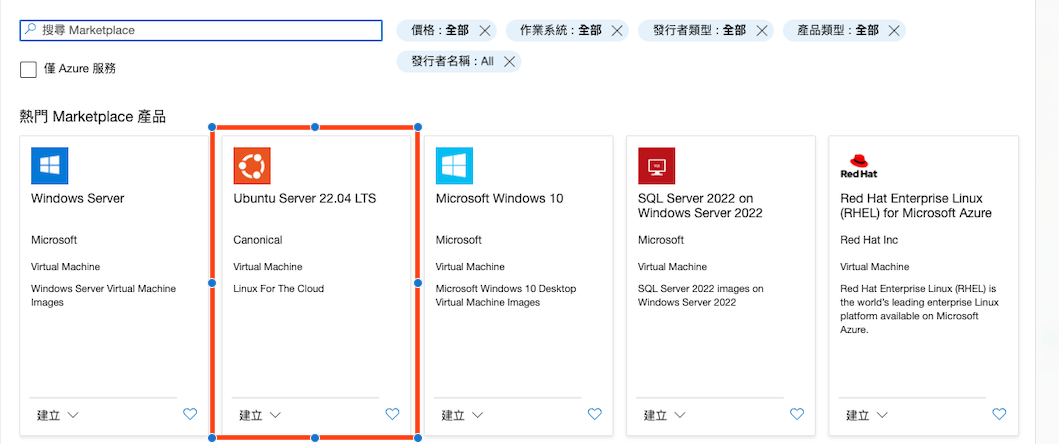Remove the 發行者名稱 filter with its X
1059x444 pixels.
[x=509, y=61]
